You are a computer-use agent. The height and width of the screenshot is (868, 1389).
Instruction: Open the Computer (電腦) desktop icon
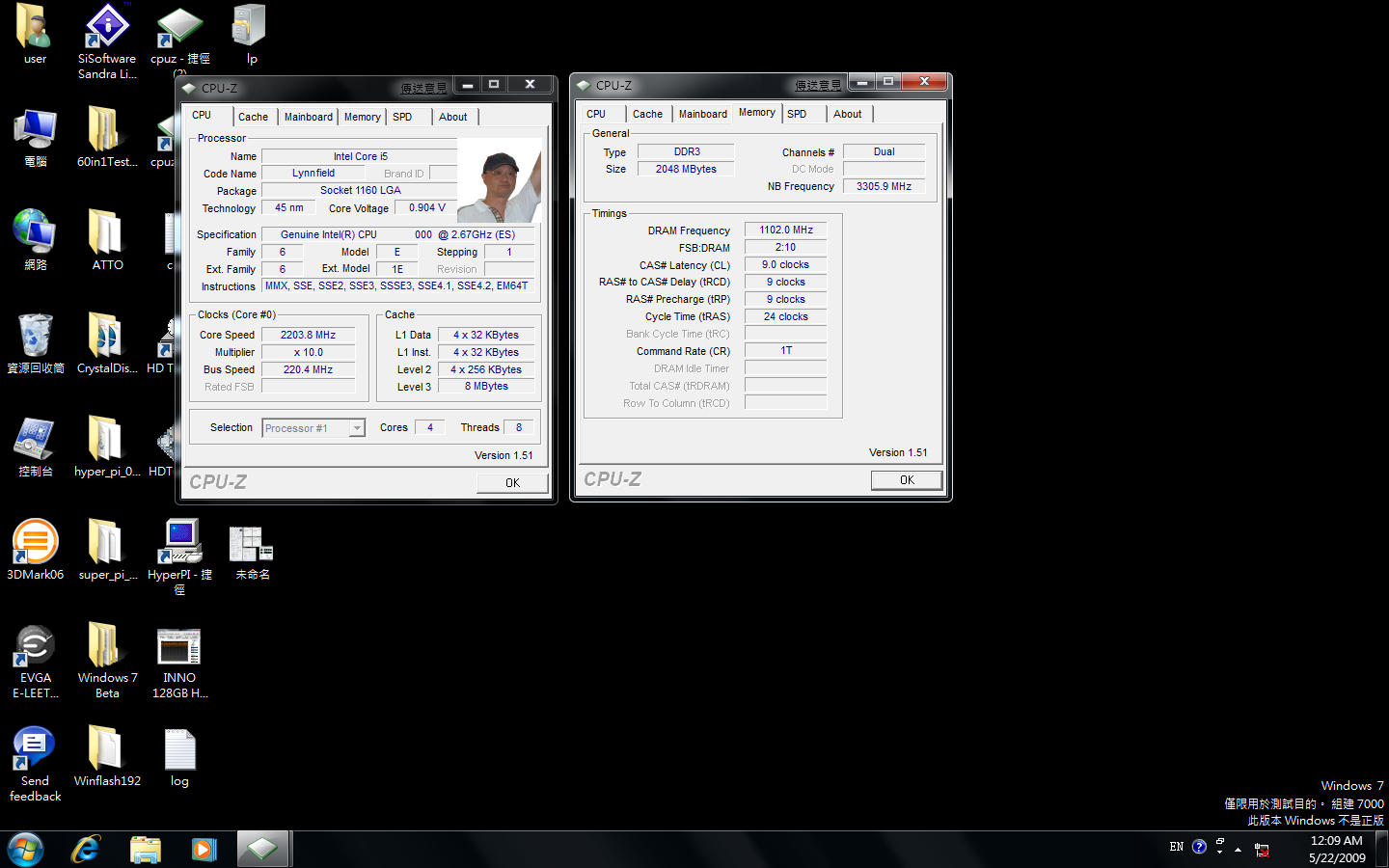(x=36, y=137)
